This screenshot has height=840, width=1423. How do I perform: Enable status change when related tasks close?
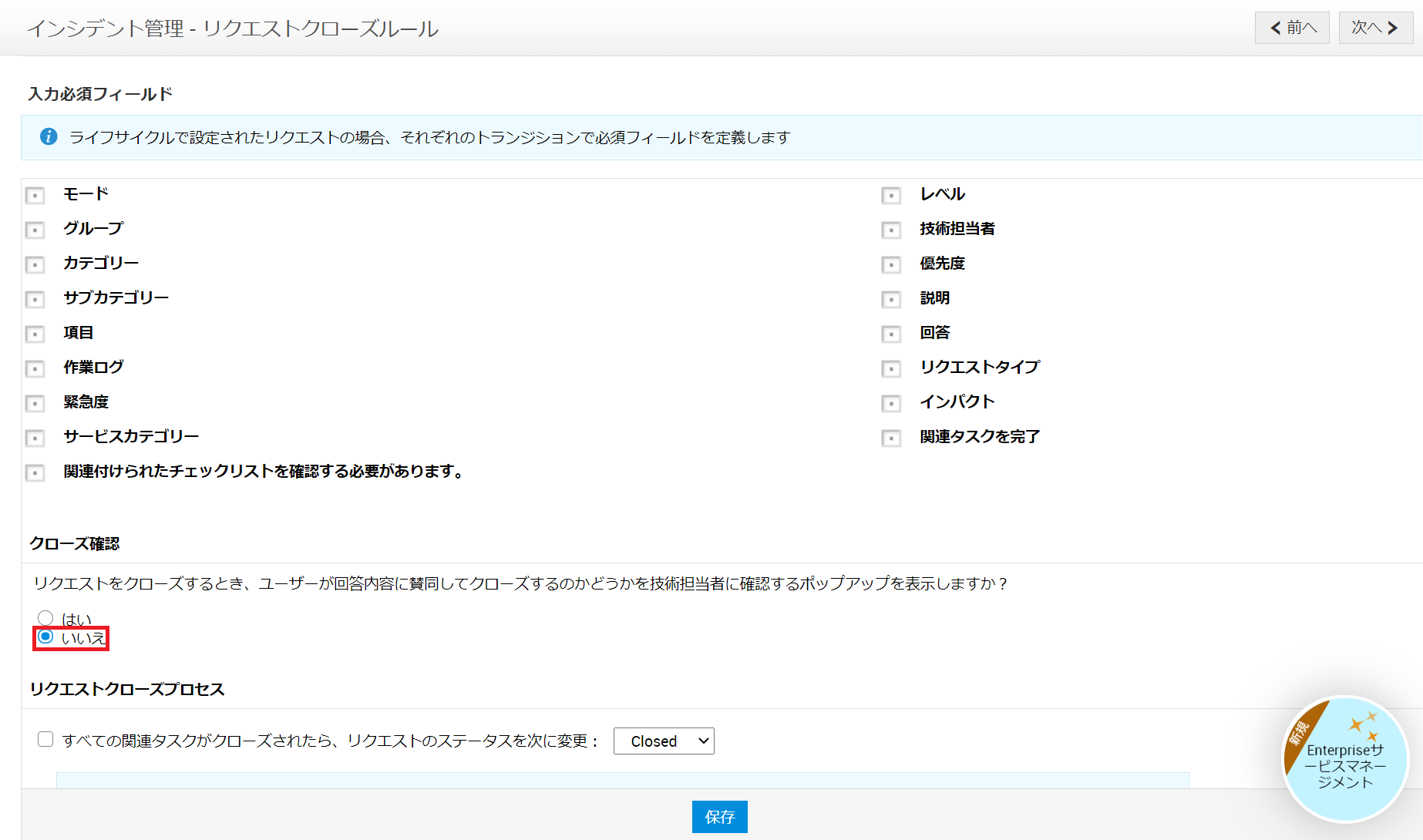click(45, 740)
